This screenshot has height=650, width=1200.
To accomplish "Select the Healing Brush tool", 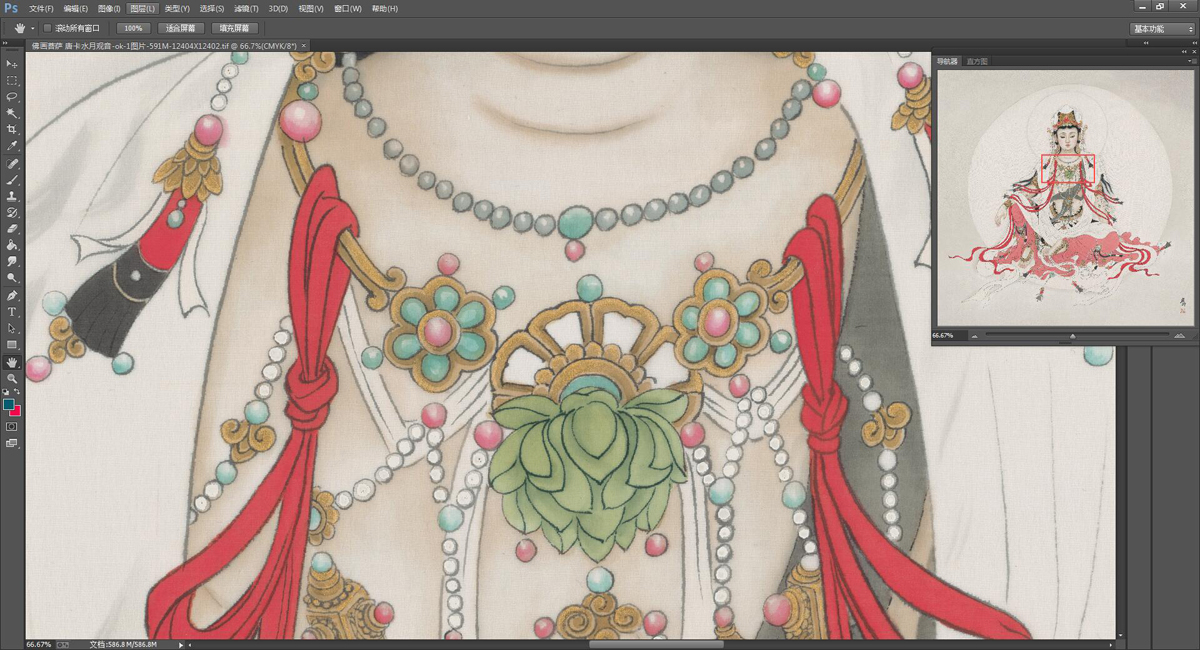I will (x=12, y=163).
